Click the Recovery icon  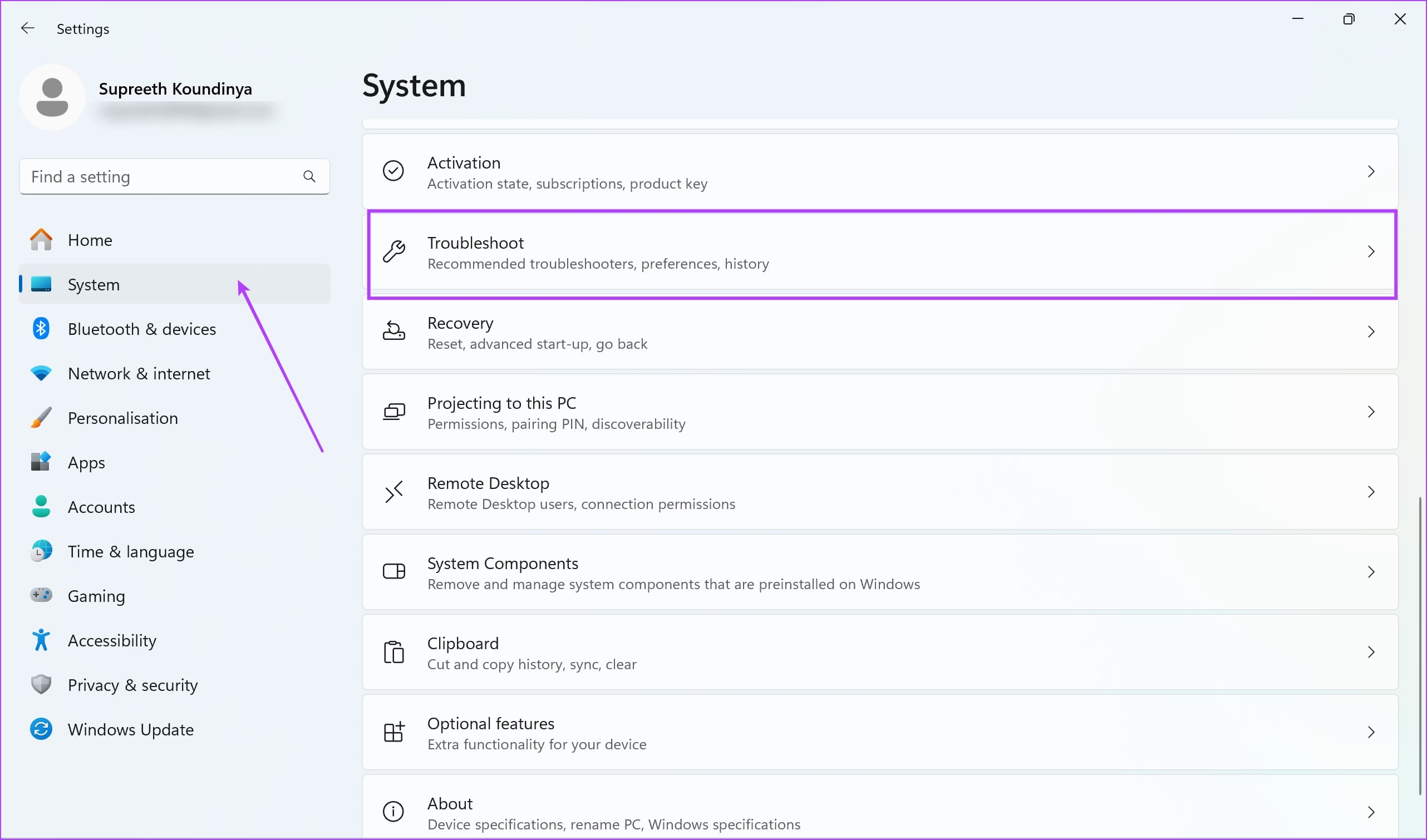[394, 332]
